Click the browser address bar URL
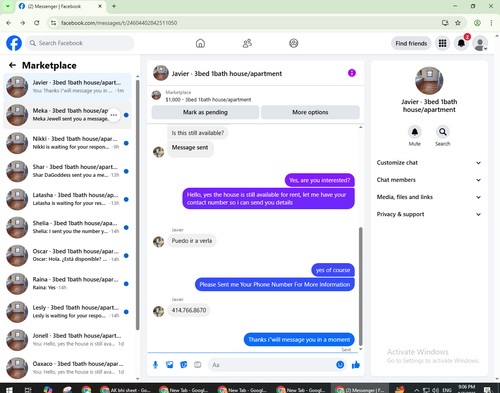This screenshot has height=393, width=500. (x=119, y=23)
